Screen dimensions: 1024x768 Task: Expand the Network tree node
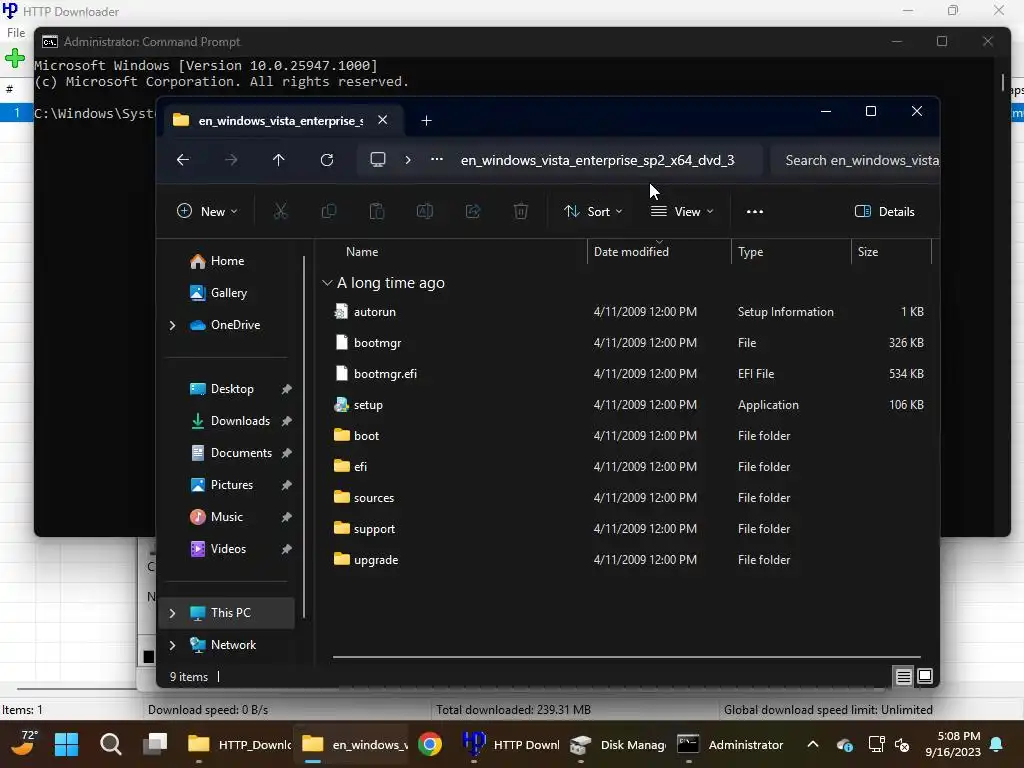tap(172, 645)
